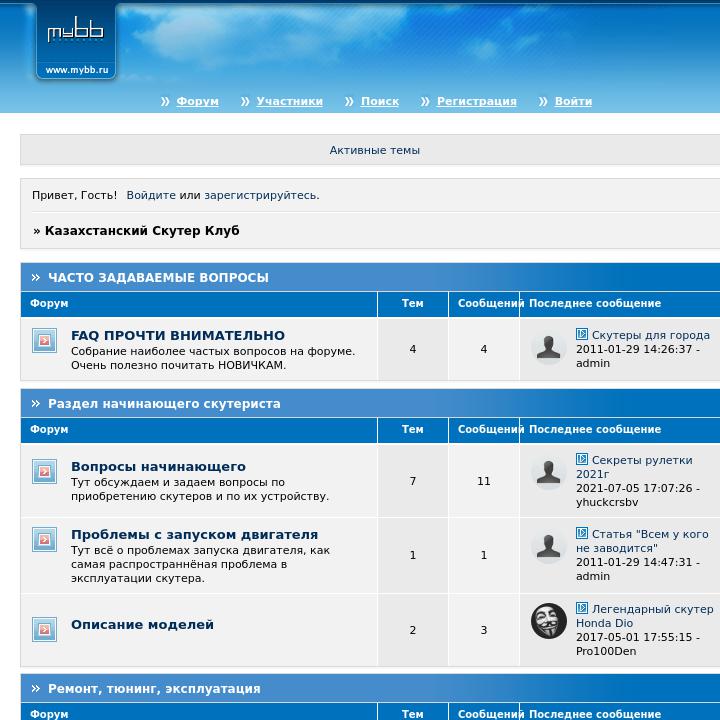The width and height of the screenshot is (720, 720).
Task: Click topic count 7 for Вопросы начинающего
Action: [x=413, y=481]
